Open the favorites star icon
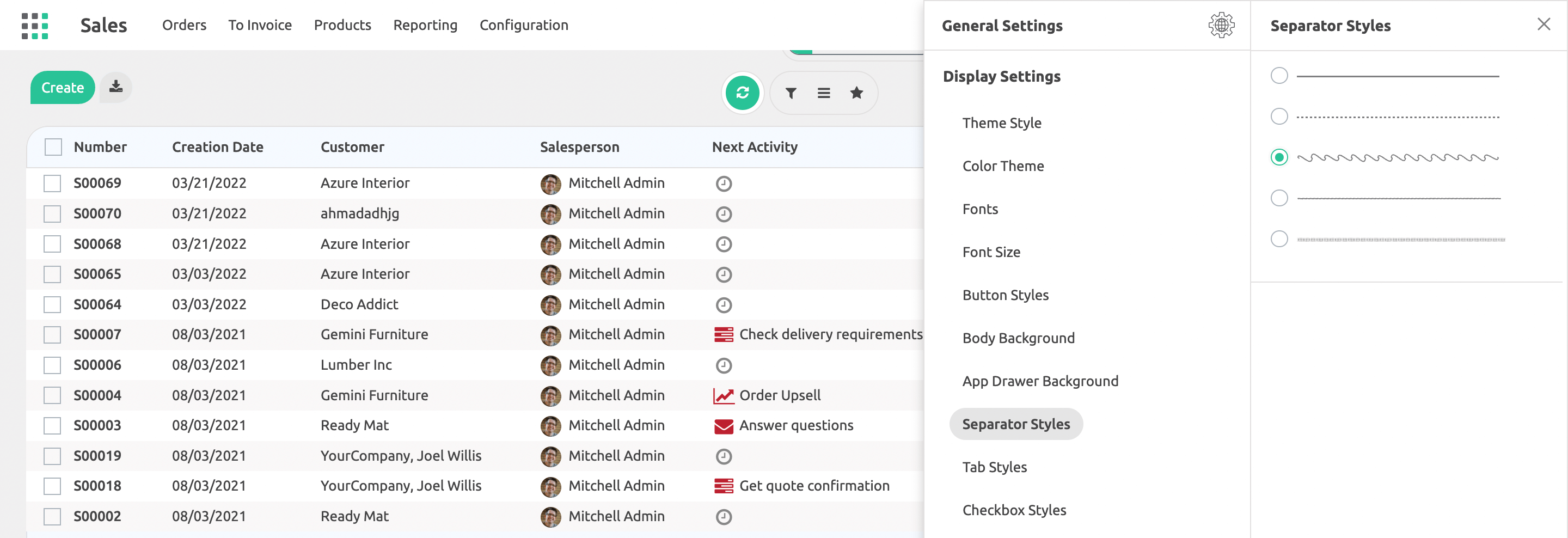 (x=856, y=93)
